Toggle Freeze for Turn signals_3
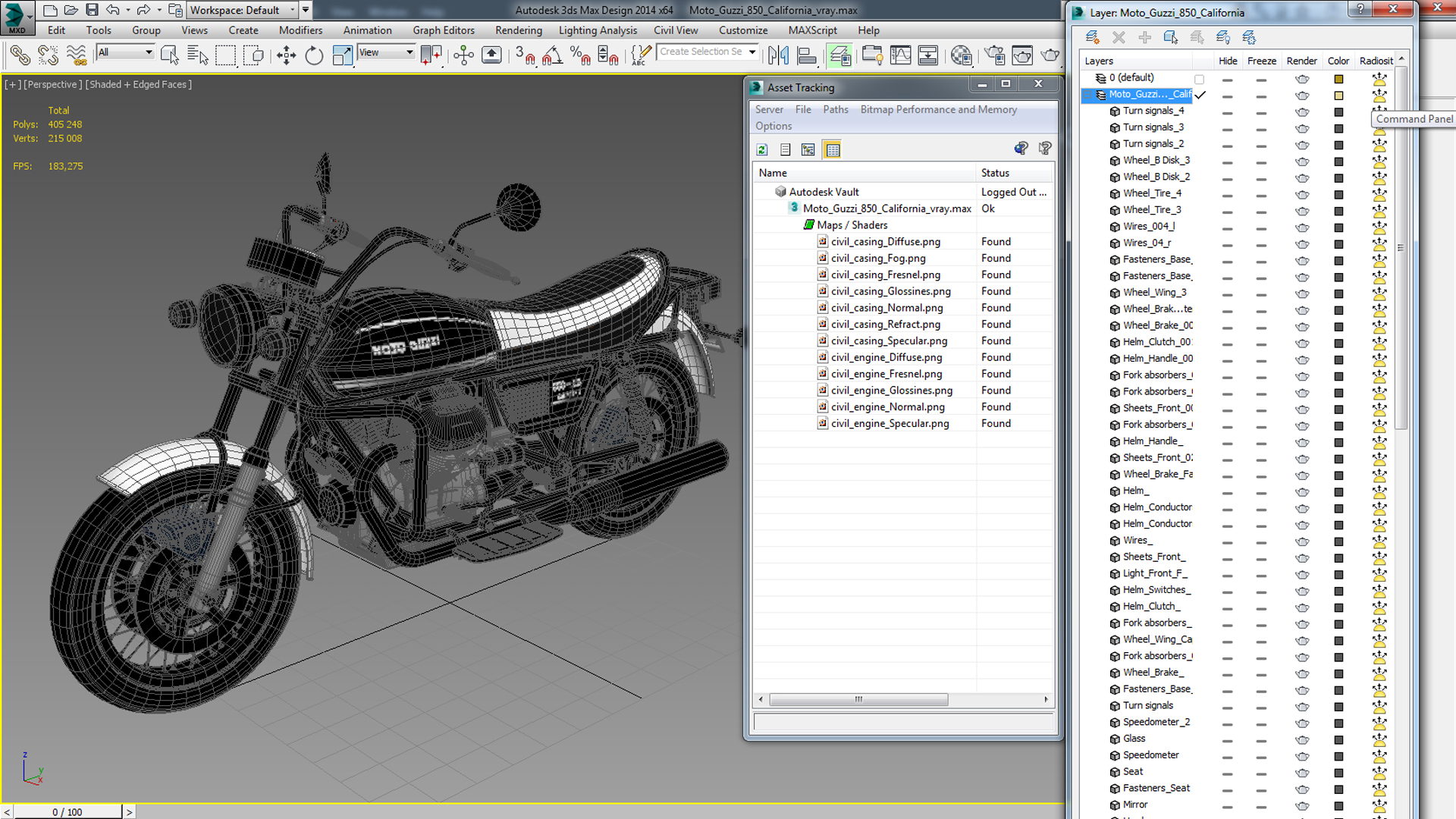Image resolution: width=1456 pixels, height=819 pixels. coord(1261,129)
